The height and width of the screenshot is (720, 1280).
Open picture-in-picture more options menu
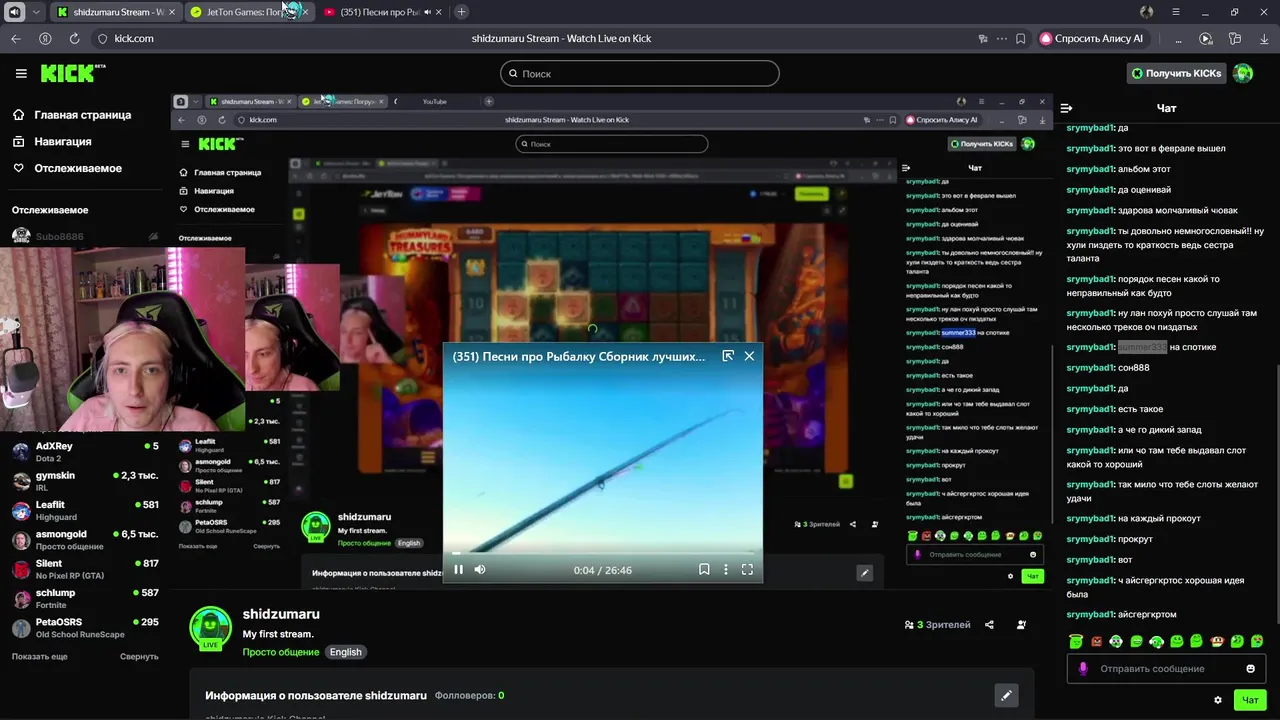pos(726,570)
